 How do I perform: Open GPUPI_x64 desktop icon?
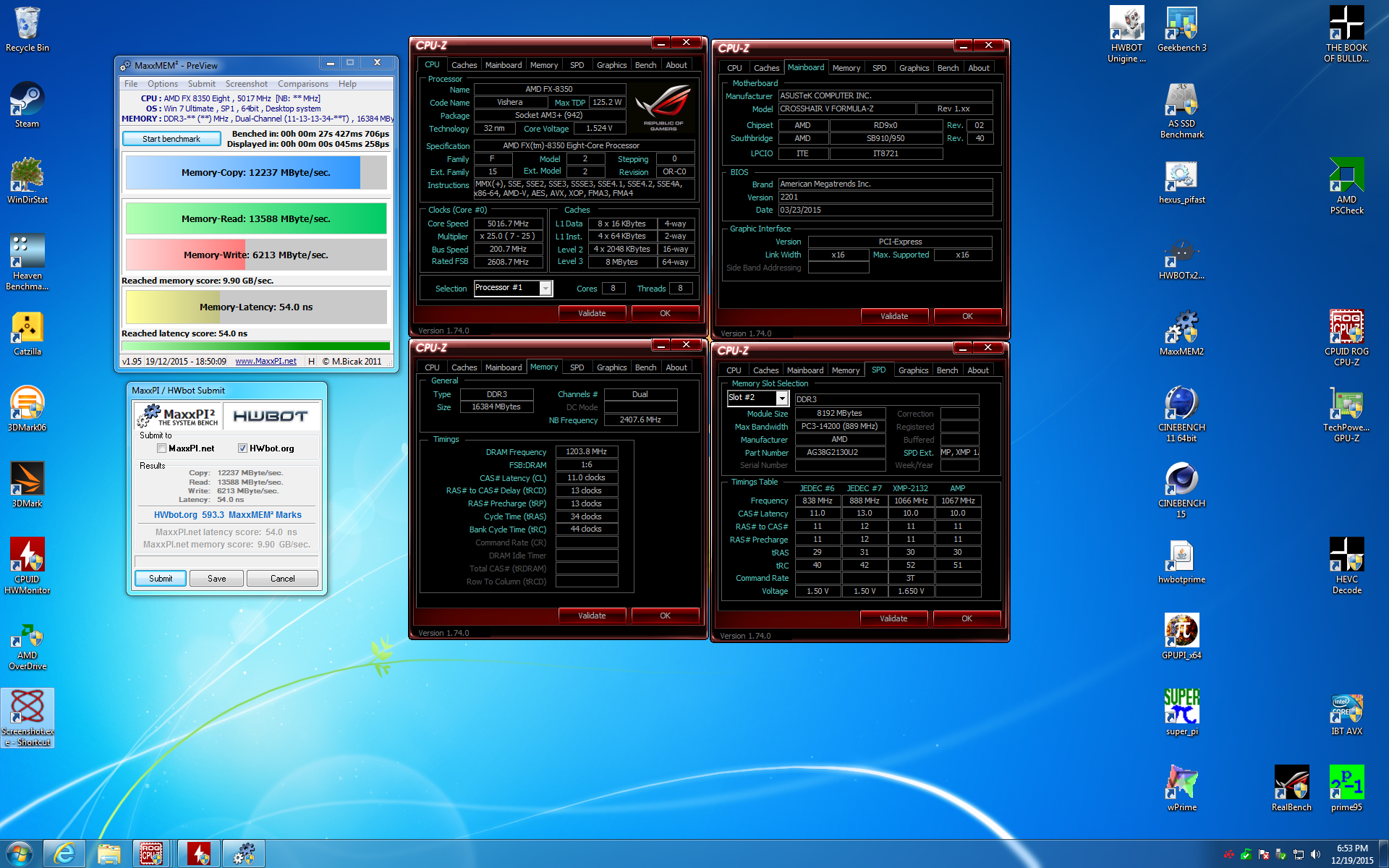click(x=1181, y=637)
